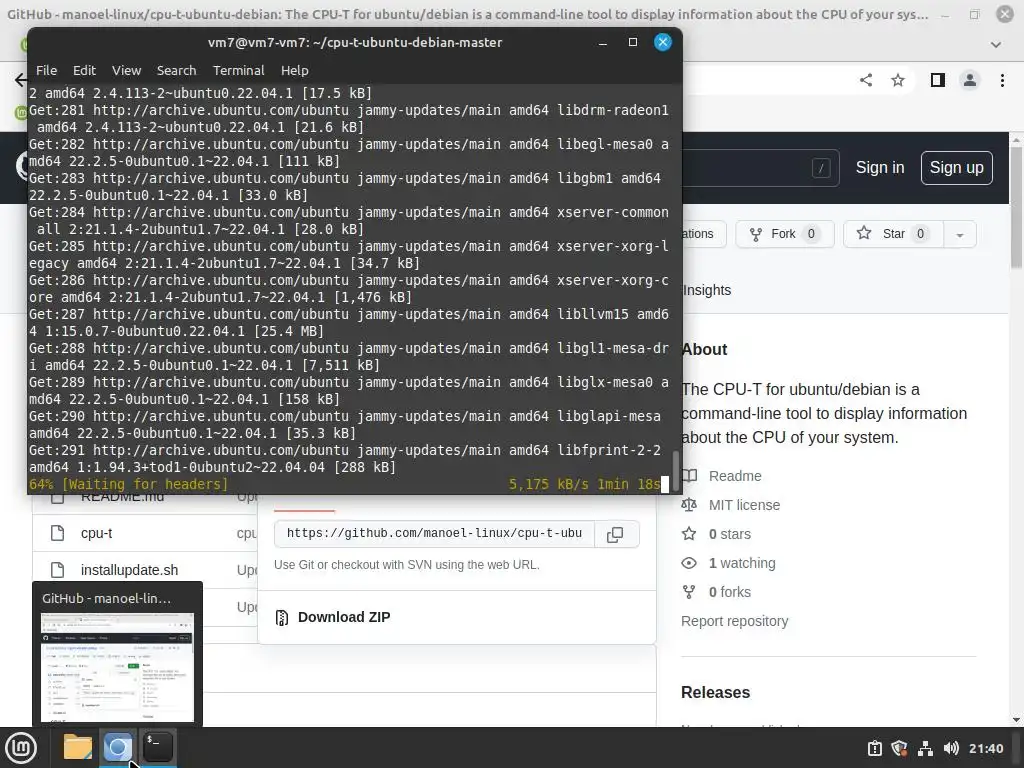Open the terminal Help menu
The width and height of the screenshot is (1024, 768).
[x=295, y=71]
